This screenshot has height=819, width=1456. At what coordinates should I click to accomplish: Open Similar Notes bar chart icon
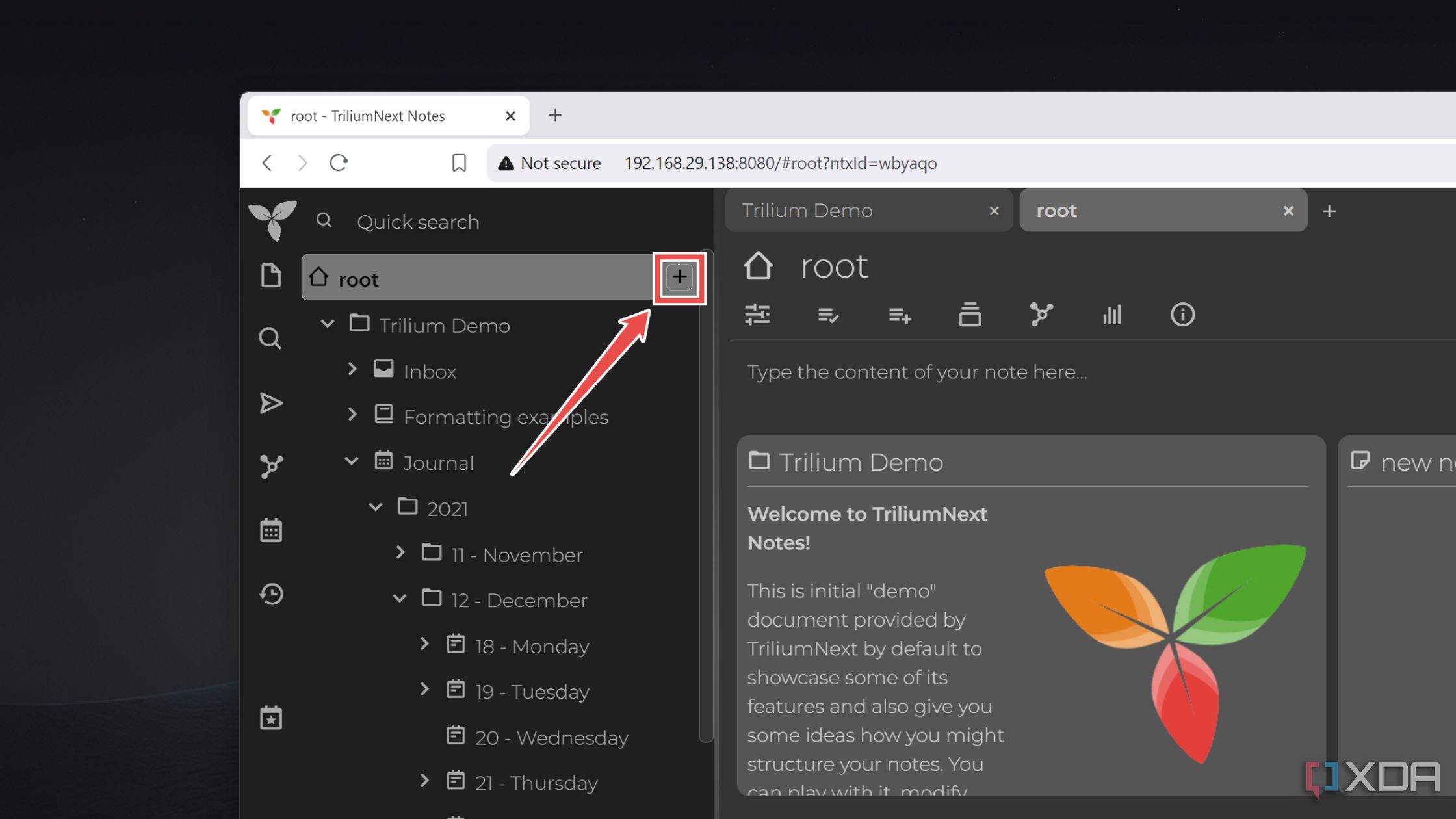point(1111,315)
